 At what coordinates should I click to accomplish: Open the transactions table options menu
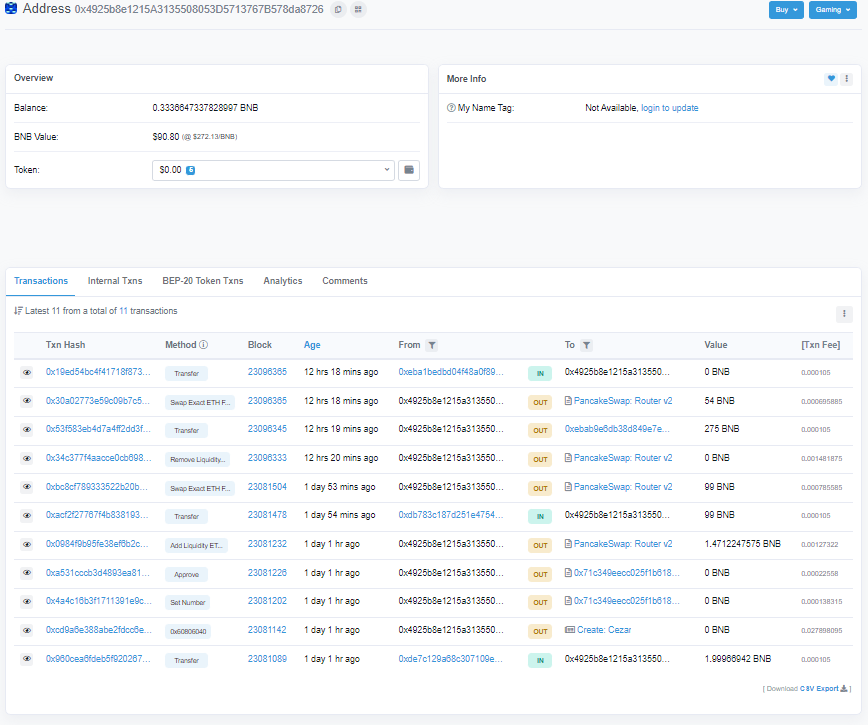843,315
